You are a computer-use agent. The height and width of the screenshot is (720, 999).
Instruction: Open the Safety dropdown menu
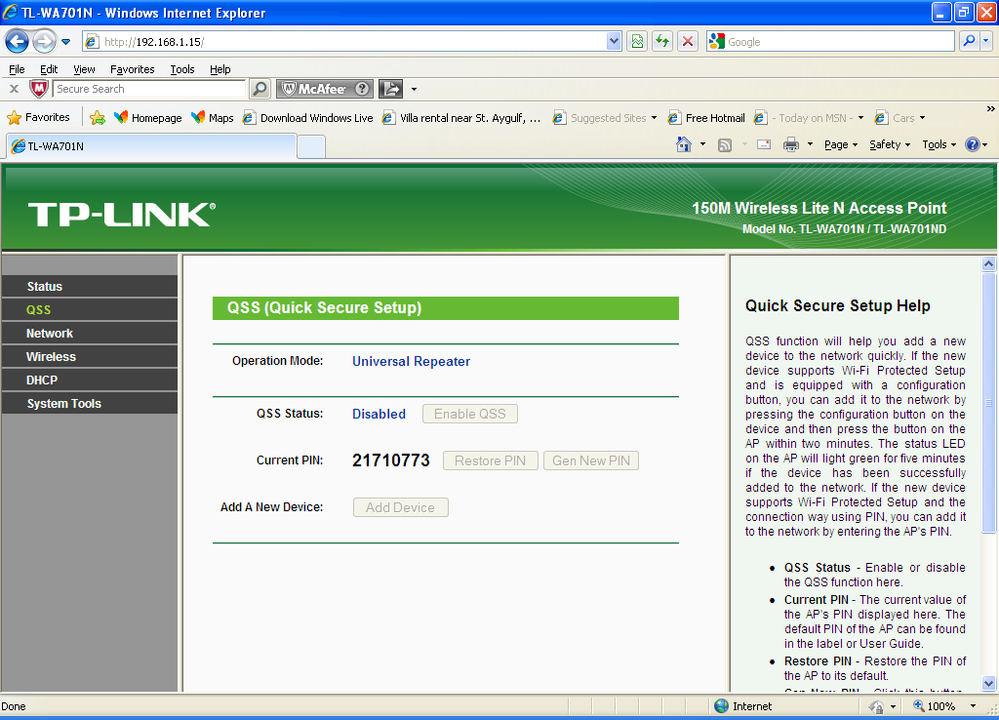click(x=889, y=145)
